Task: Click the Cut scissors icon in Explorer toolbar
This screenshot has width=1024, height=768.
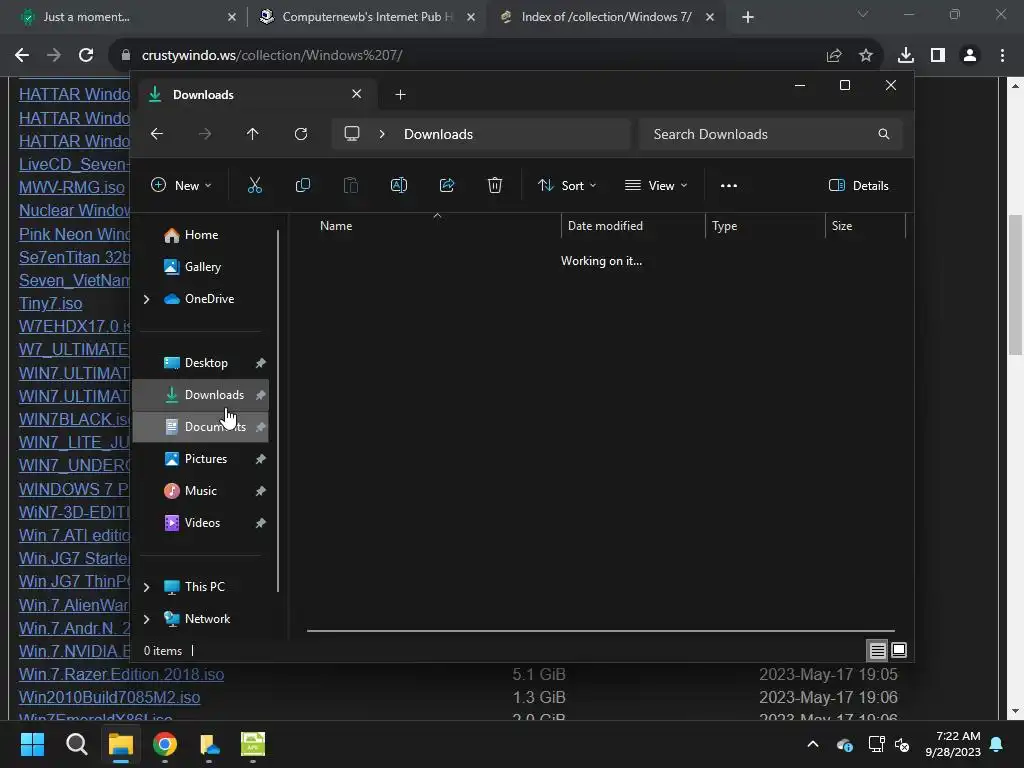Action: (255, 185)
